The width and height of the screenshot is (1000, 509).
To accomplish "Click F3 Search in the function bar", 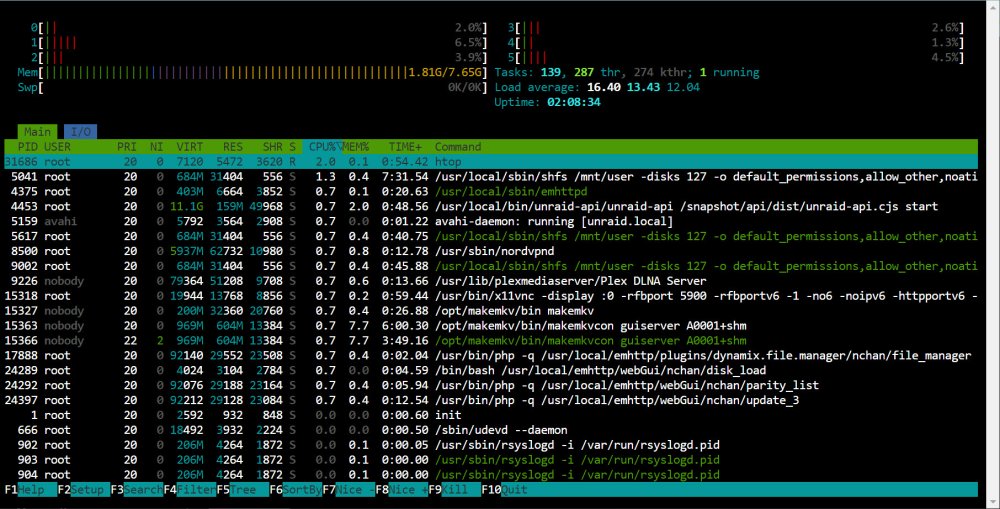I will click(x=136, y=490).
